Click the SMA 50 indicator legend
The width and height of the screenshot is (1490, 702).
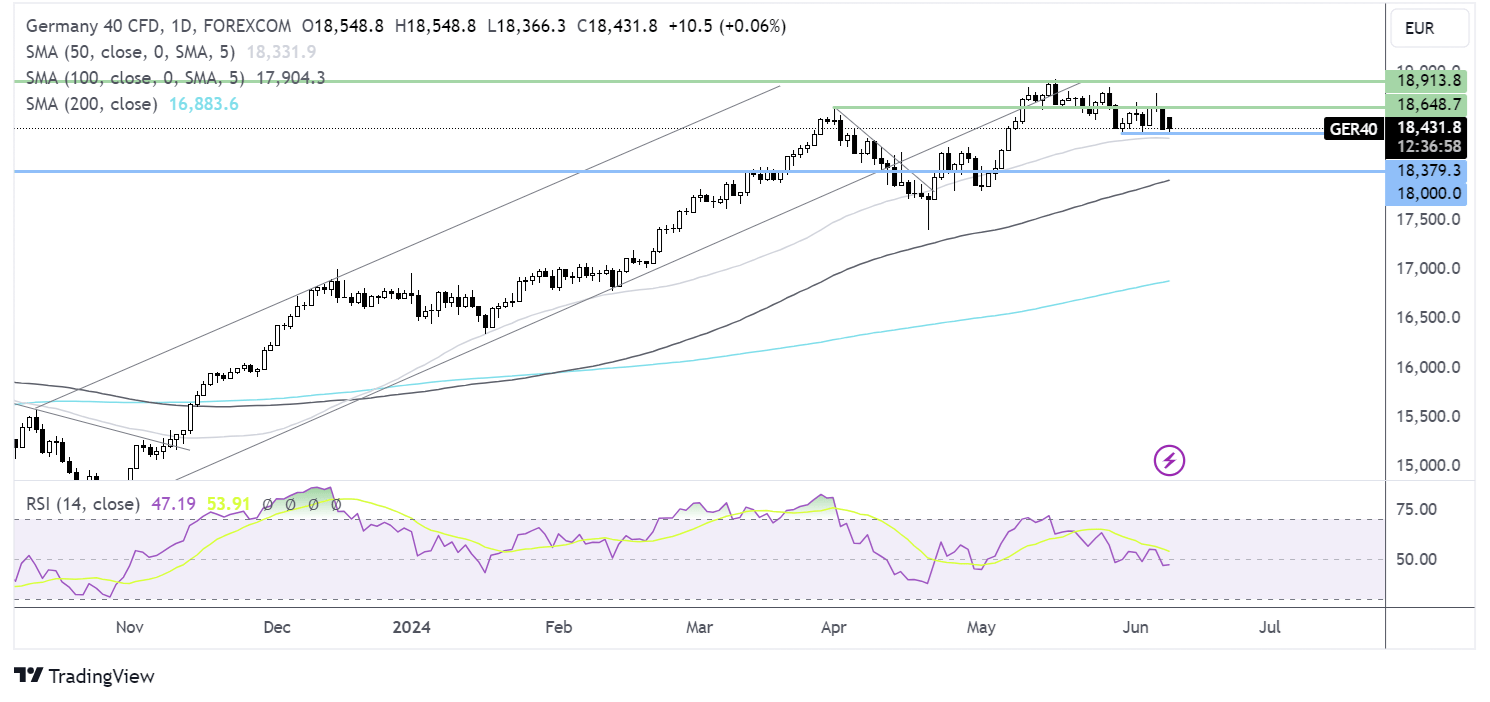(x=129, y=52)
